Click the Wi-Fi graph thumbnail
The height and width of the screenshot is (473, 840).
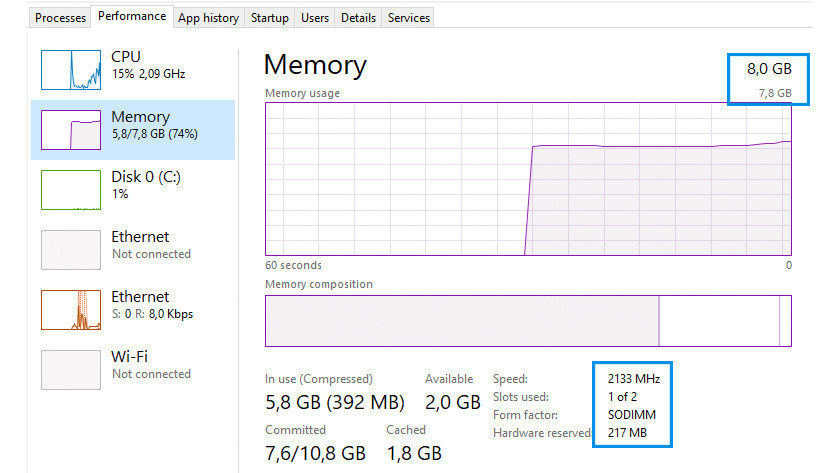[71, 369]
